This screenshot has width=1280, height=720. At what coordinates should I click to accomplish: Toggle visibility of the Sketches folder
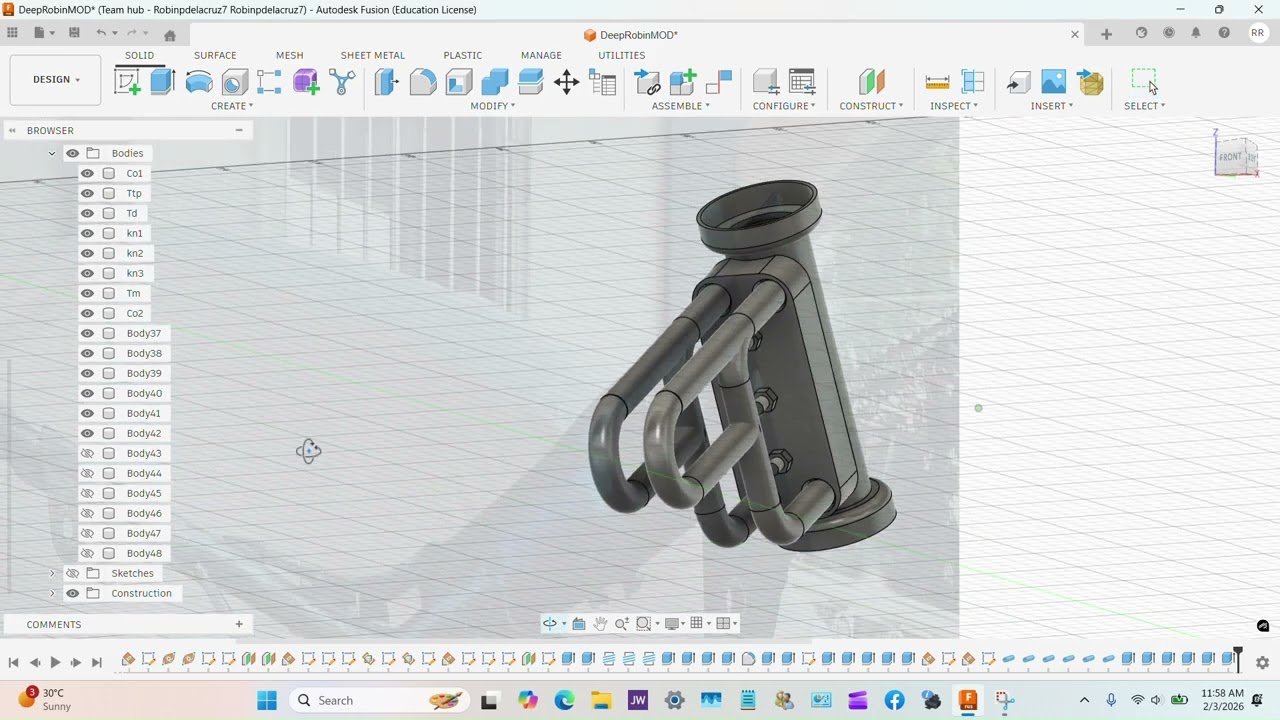click(x=72, y=573)
